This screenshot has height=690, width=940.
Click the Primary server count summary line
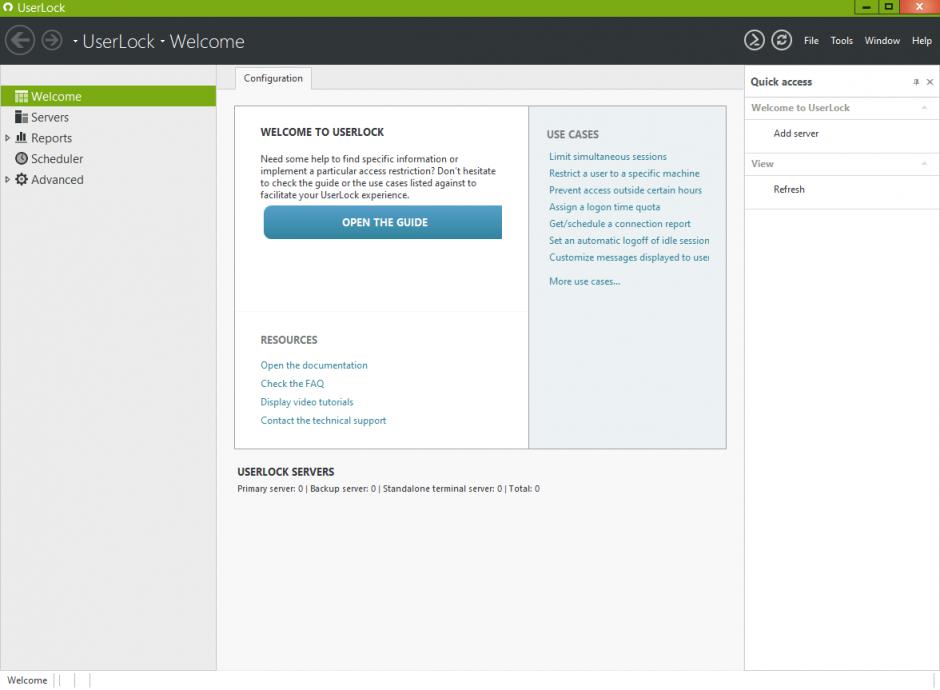click(388, 489)
